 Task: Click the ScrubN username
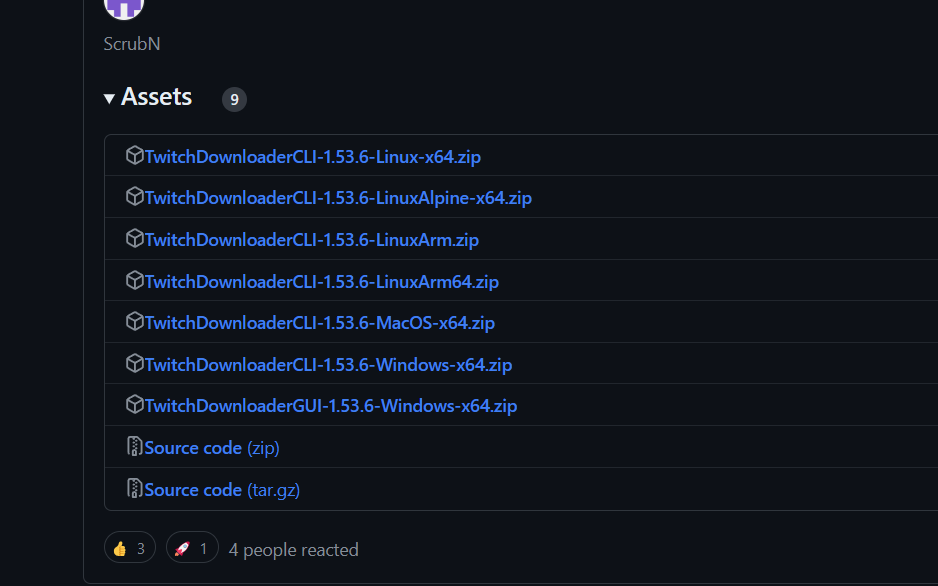pyautogui.click(x=131, y=44)
